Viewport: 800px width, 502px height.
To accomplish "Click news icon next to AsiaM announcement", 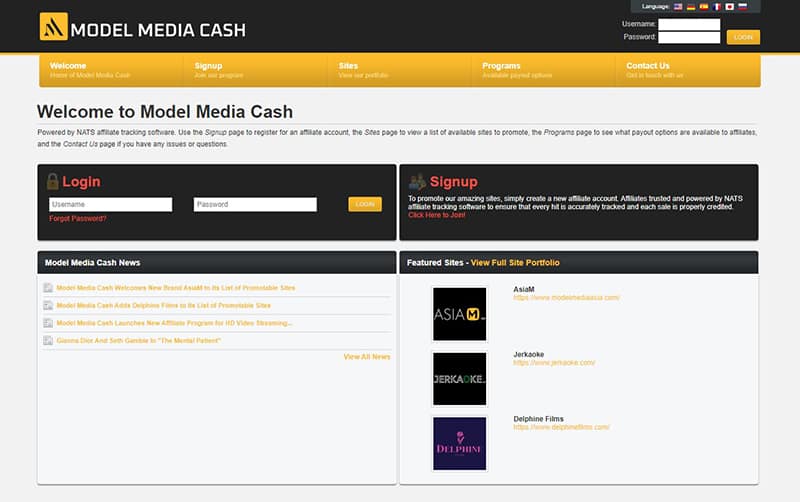I will [48, 288].
